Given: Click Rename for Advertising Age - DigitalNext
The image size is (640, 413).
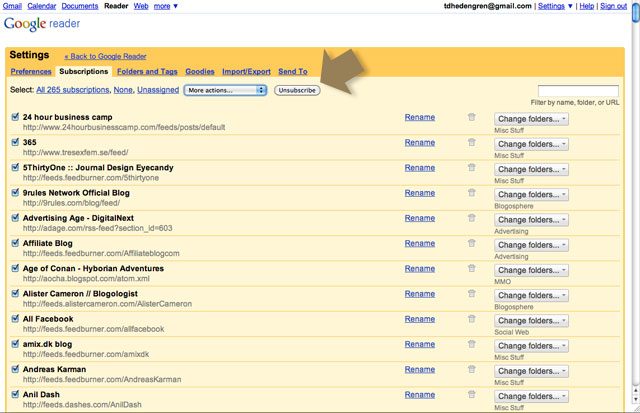Looking at the screenshot, I should tap(420, 218).
